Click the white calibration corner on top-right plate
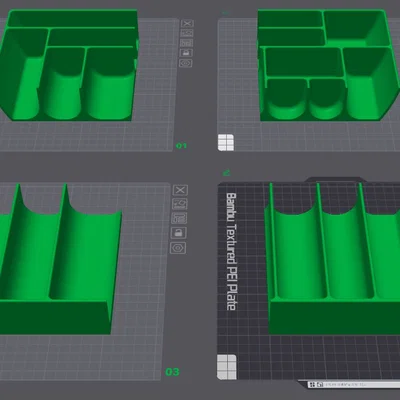This screenshot has width=400, height=400. (x=226, y=143)
